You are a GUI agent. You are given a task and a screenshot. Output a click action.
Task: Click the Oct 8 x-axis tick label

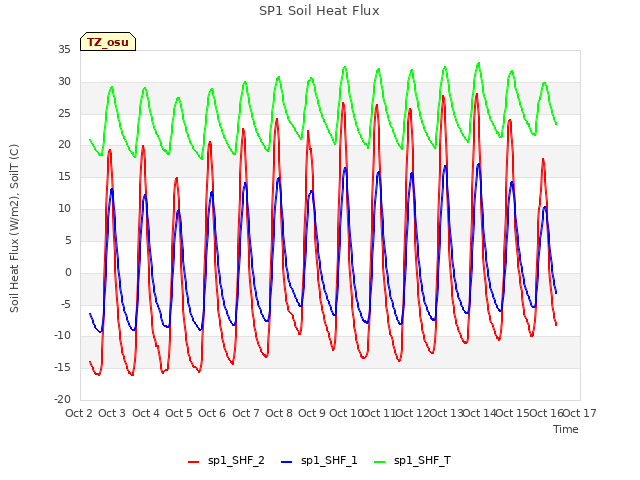[x=279, y=413]
